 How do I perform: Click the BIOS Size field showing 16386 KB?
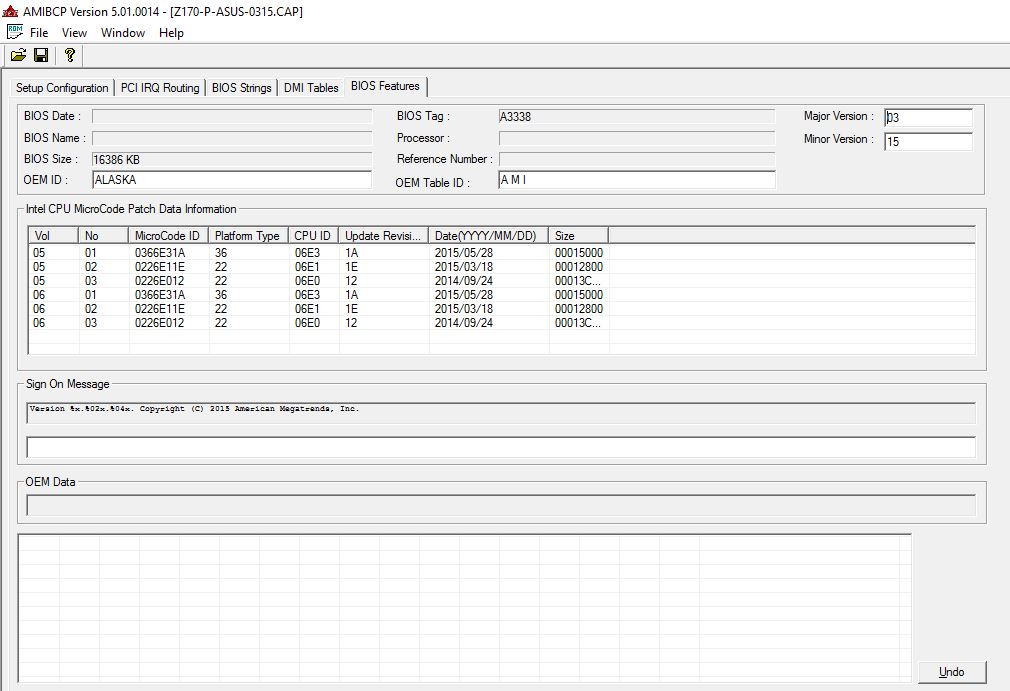tap(232, 159)
